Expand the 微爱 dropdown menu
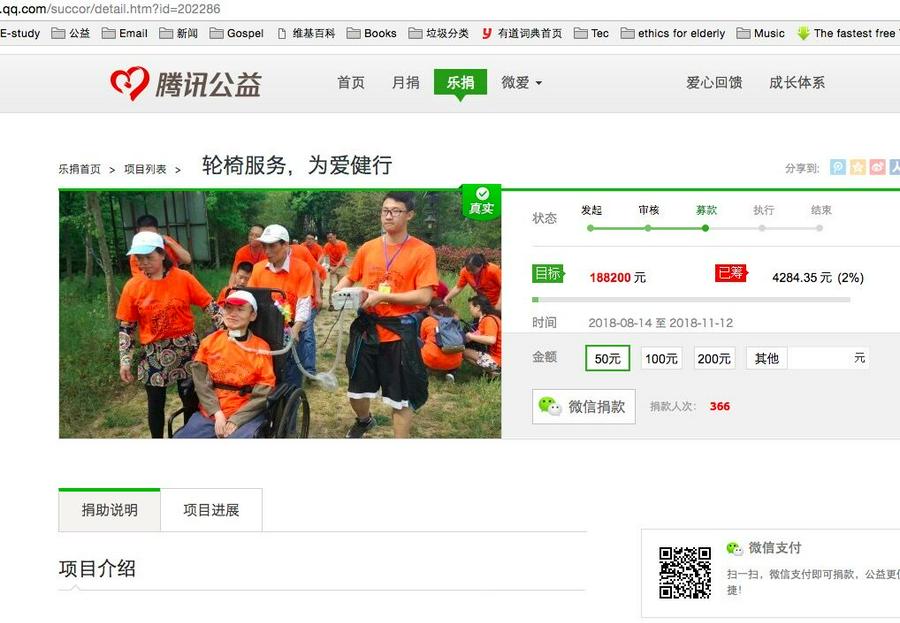 [521, 83]
